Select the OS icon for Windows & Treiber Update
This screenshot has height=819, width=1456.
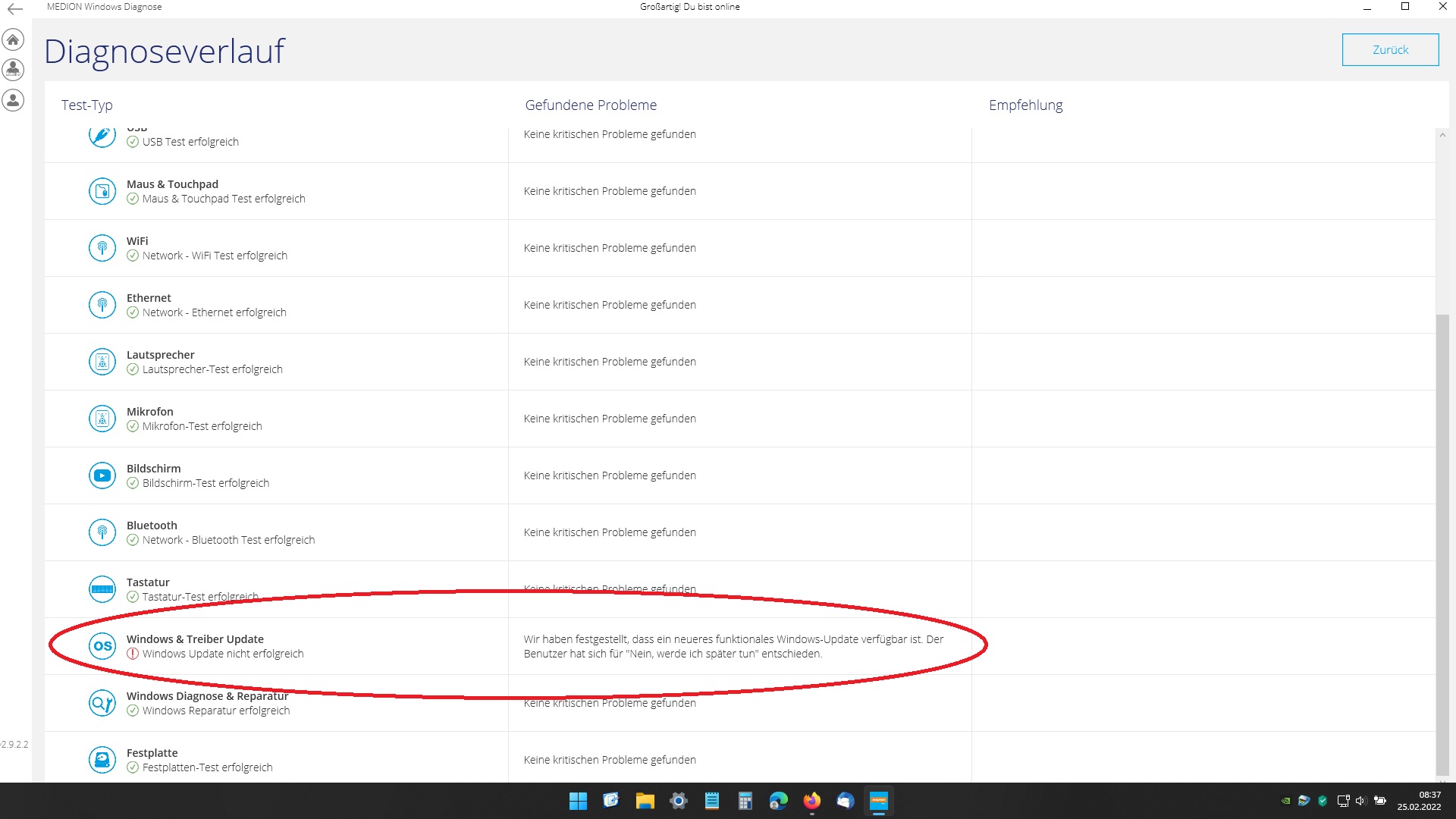(x=102, y=646)
